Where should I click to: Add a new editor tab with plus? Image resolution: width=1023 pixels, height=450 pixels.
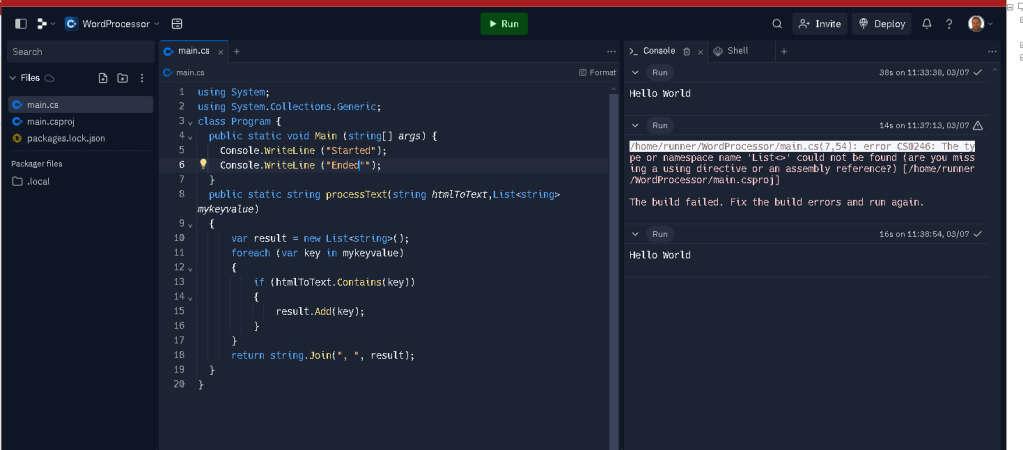(237, 52)
